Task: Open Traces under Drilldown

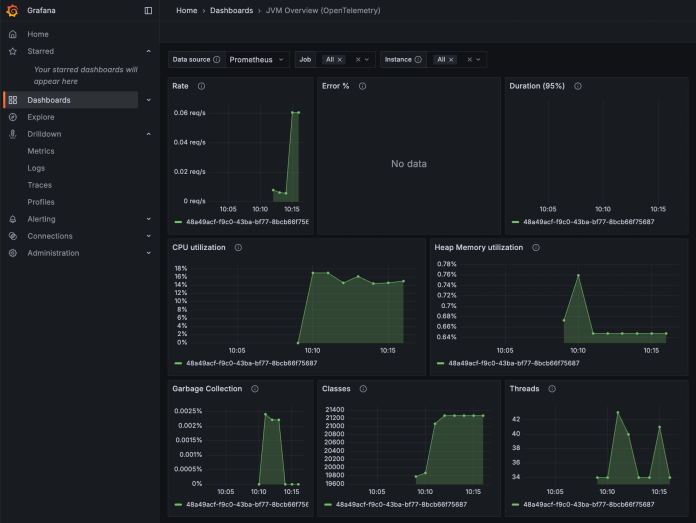Action: [x=40, y=185]
